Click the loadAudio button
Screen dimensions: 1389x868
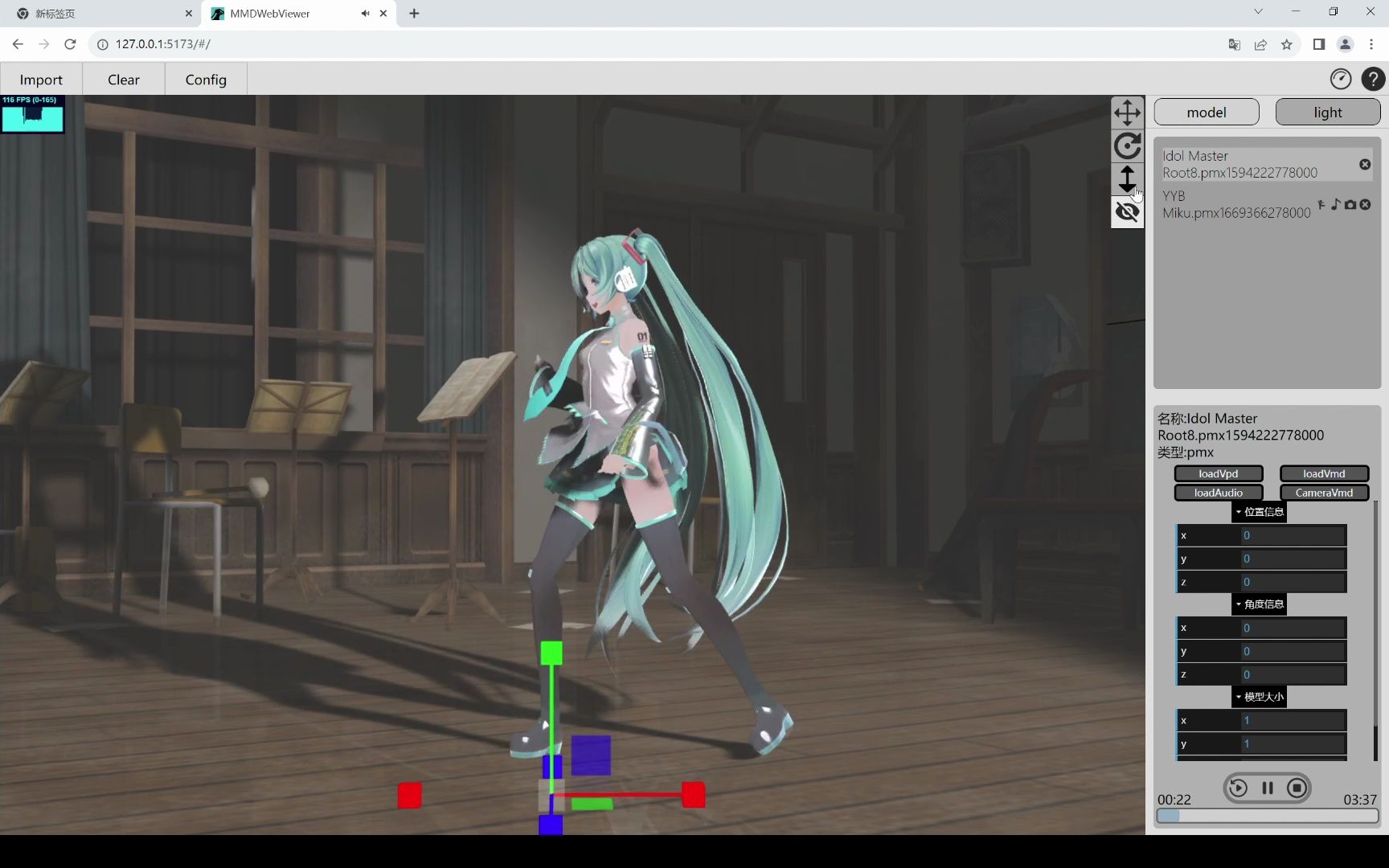(x=1219, y=493)
